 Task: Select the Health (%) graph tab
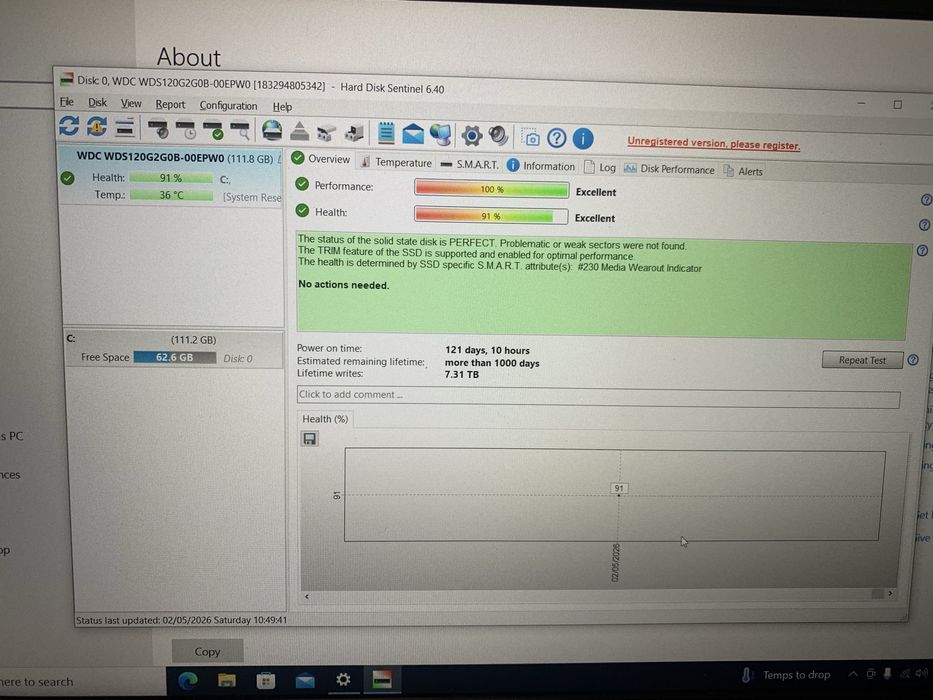click(x=325, y=419)
